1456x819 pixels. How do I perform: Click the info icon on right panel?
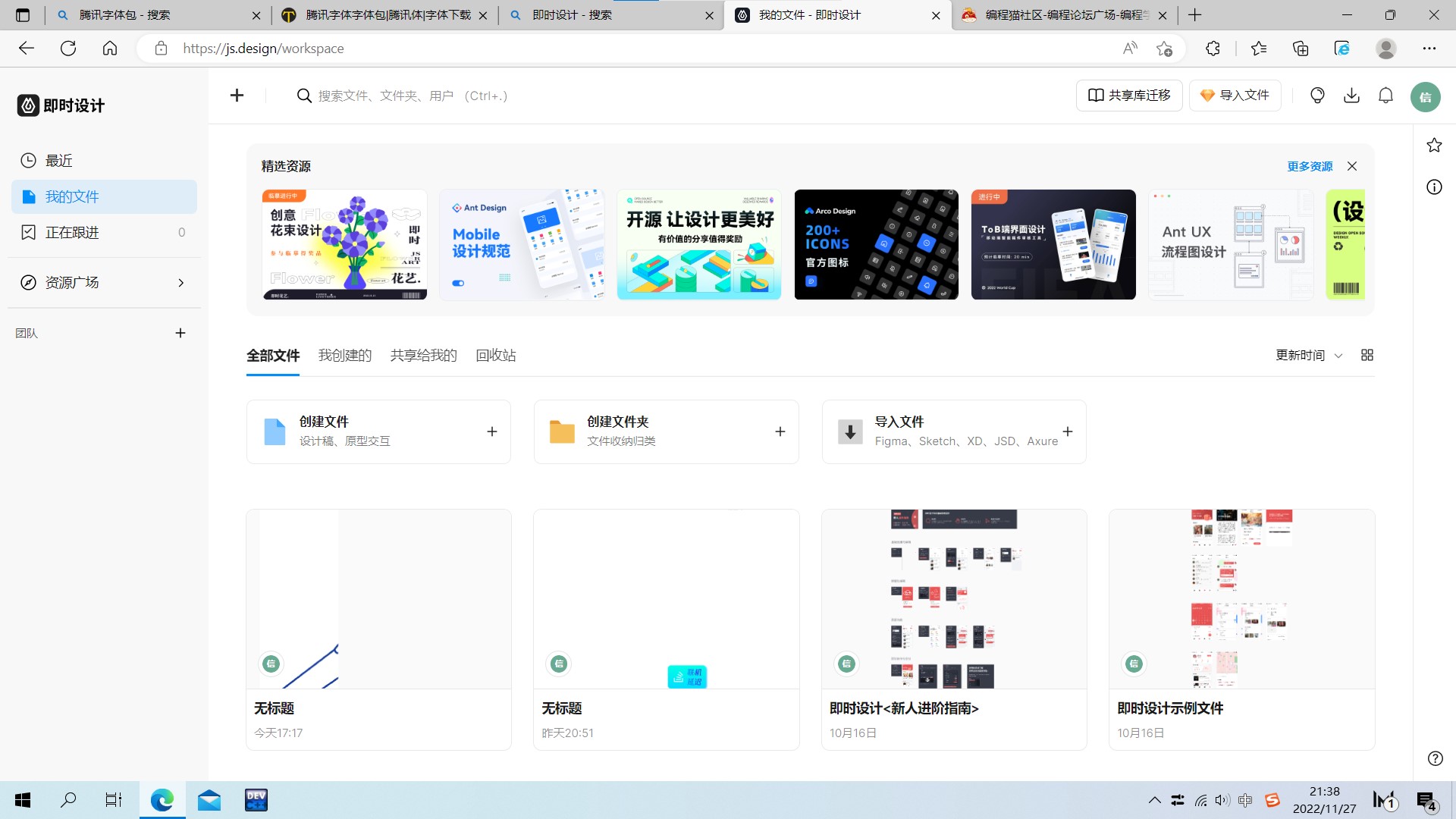(1434, 187)
